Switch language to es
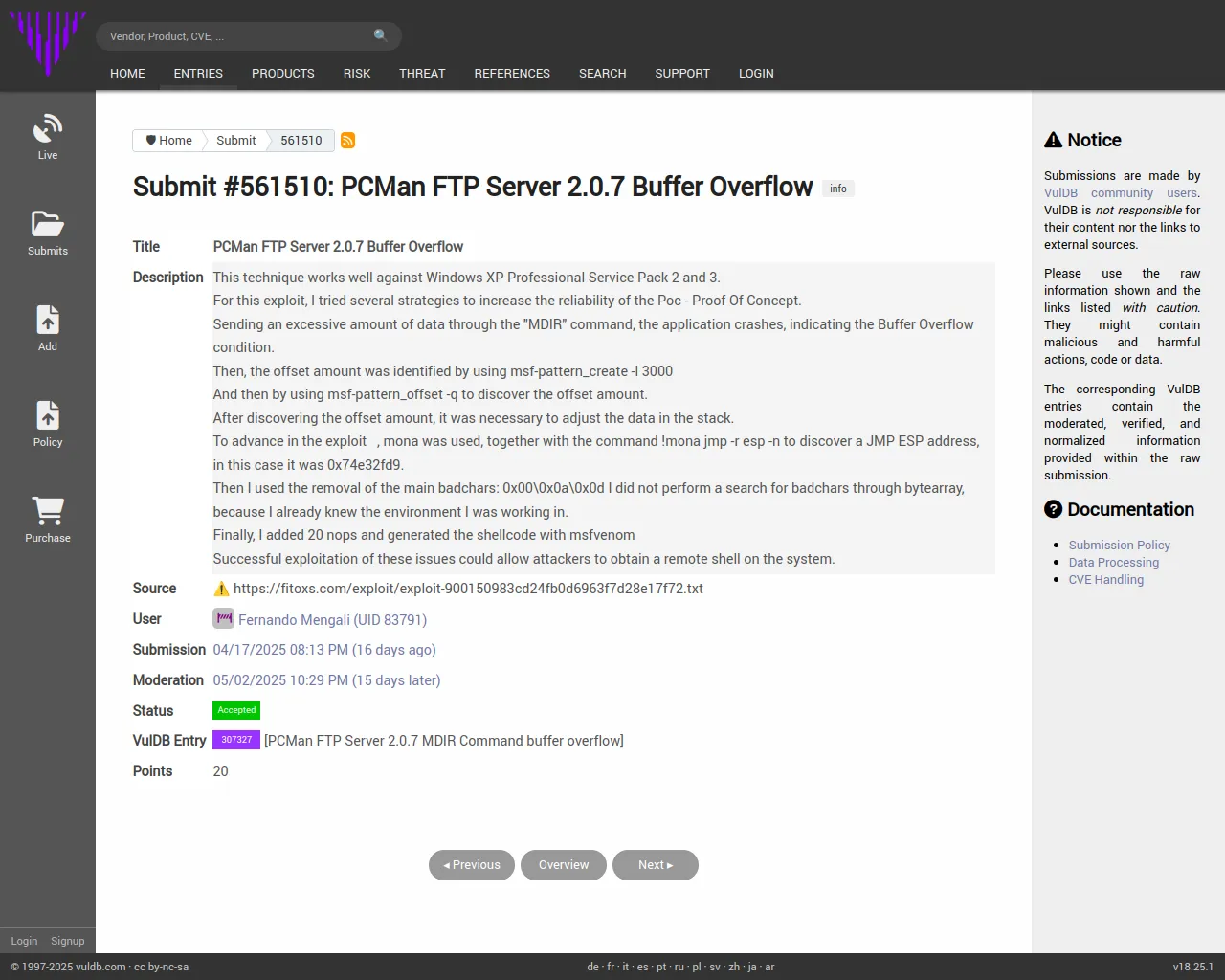The height and width of the screenshot is (980, 1225). [x=642, y=967]
